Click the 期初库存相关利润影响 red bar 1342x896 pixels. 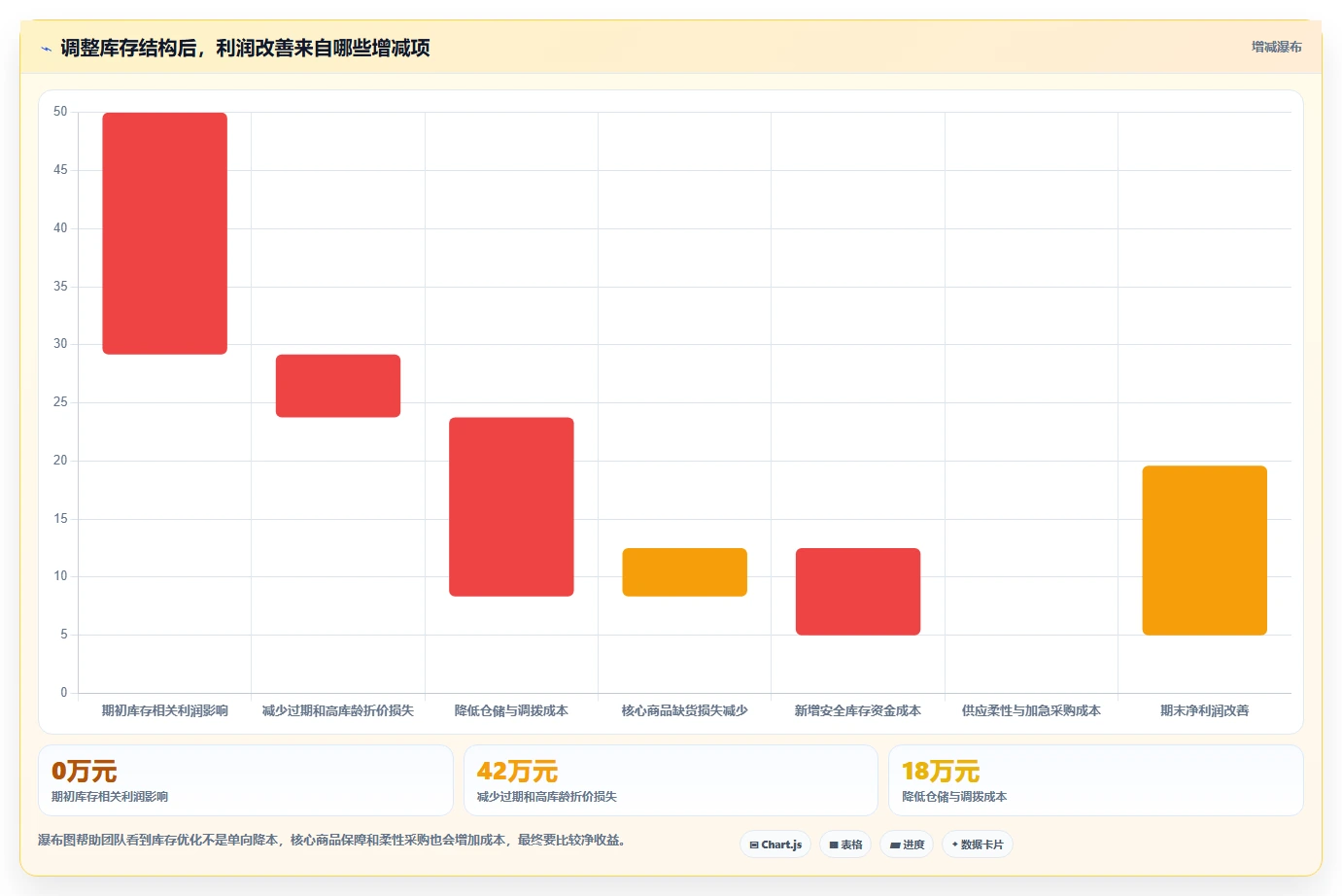coord(165,233)
